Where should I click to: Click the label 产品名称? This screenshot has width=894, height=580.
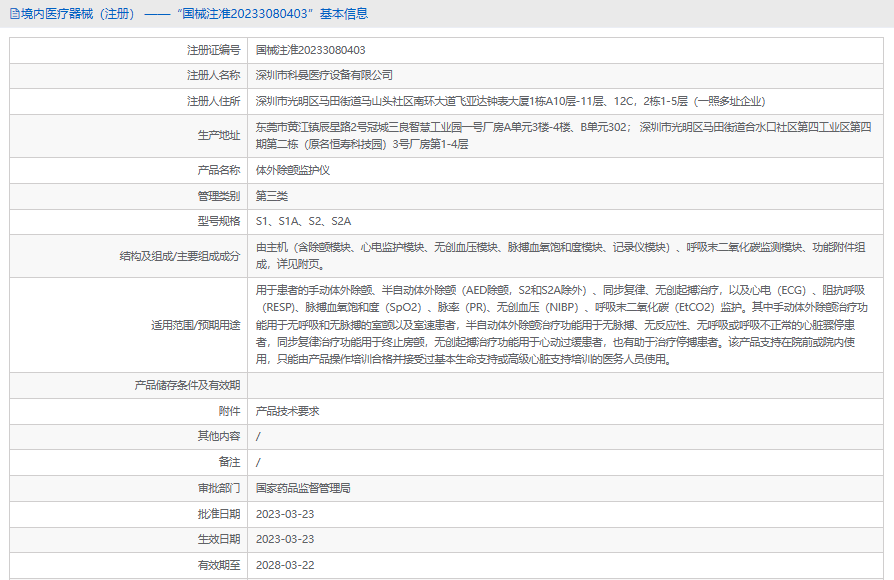[x=219, y=170]
